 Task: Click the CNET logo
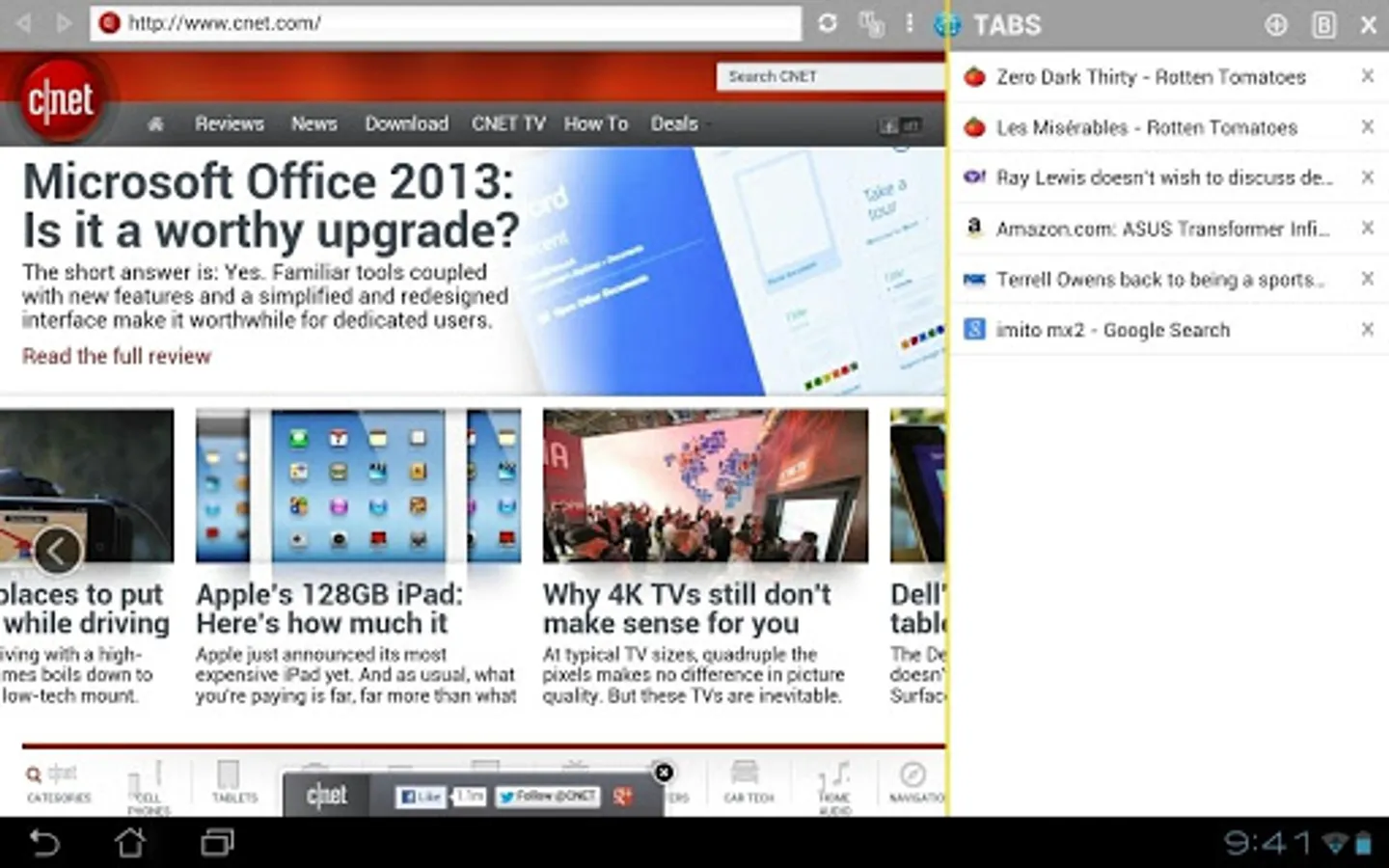[61, 100]
